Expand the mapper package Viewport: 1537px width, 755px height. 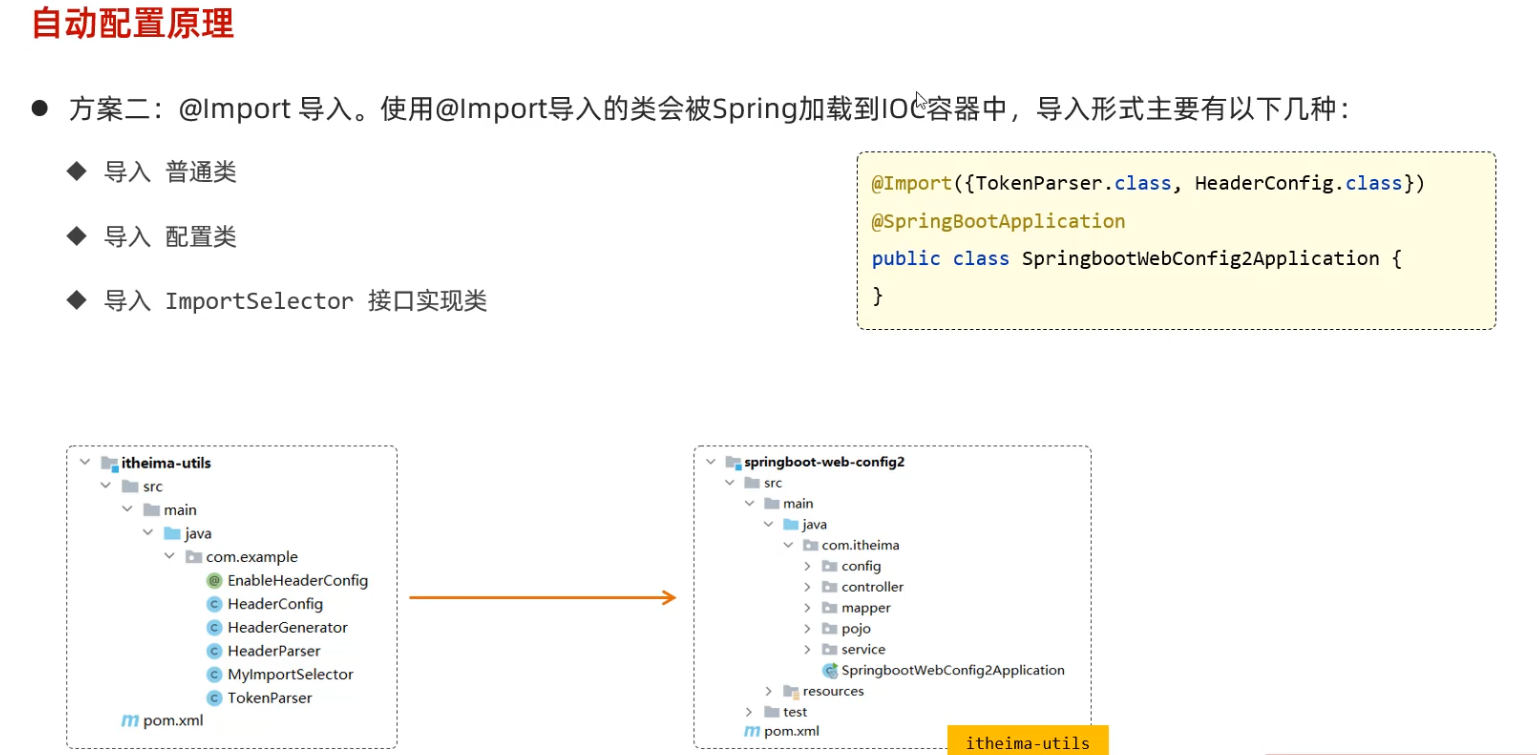click(808, 608)
